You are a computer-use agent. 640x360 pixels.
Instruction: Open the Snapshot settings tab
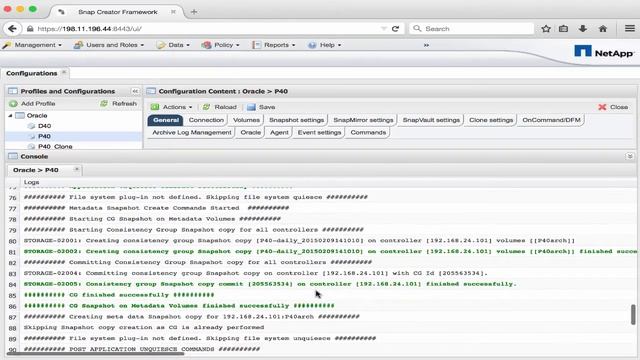(x=296, y=120)
